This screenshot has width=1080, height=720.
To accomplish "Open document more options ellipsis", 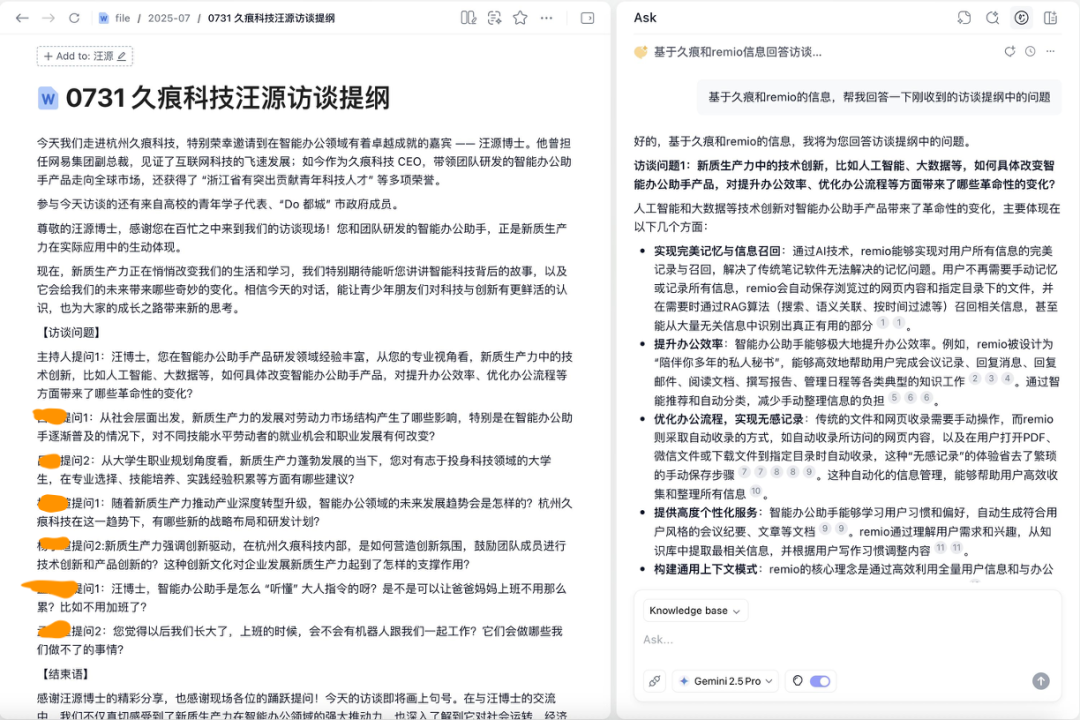I will [x=546, y=18].
